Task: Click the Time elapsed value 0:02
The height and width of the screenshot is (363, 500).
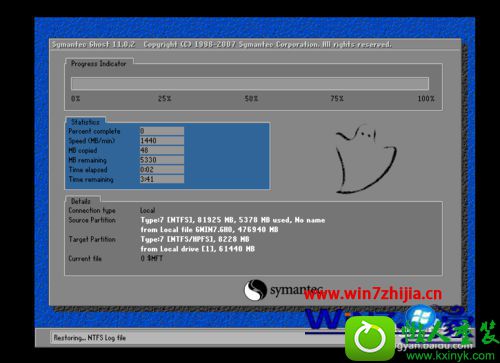Action: pyautogui.click(x=162, y=170)
